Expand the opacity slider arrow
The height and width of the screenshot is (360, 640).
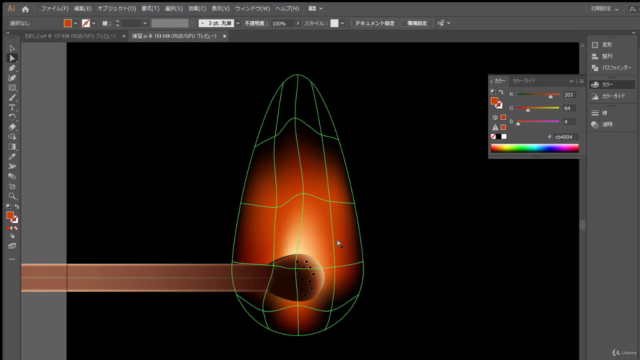(x=298, y=23)
